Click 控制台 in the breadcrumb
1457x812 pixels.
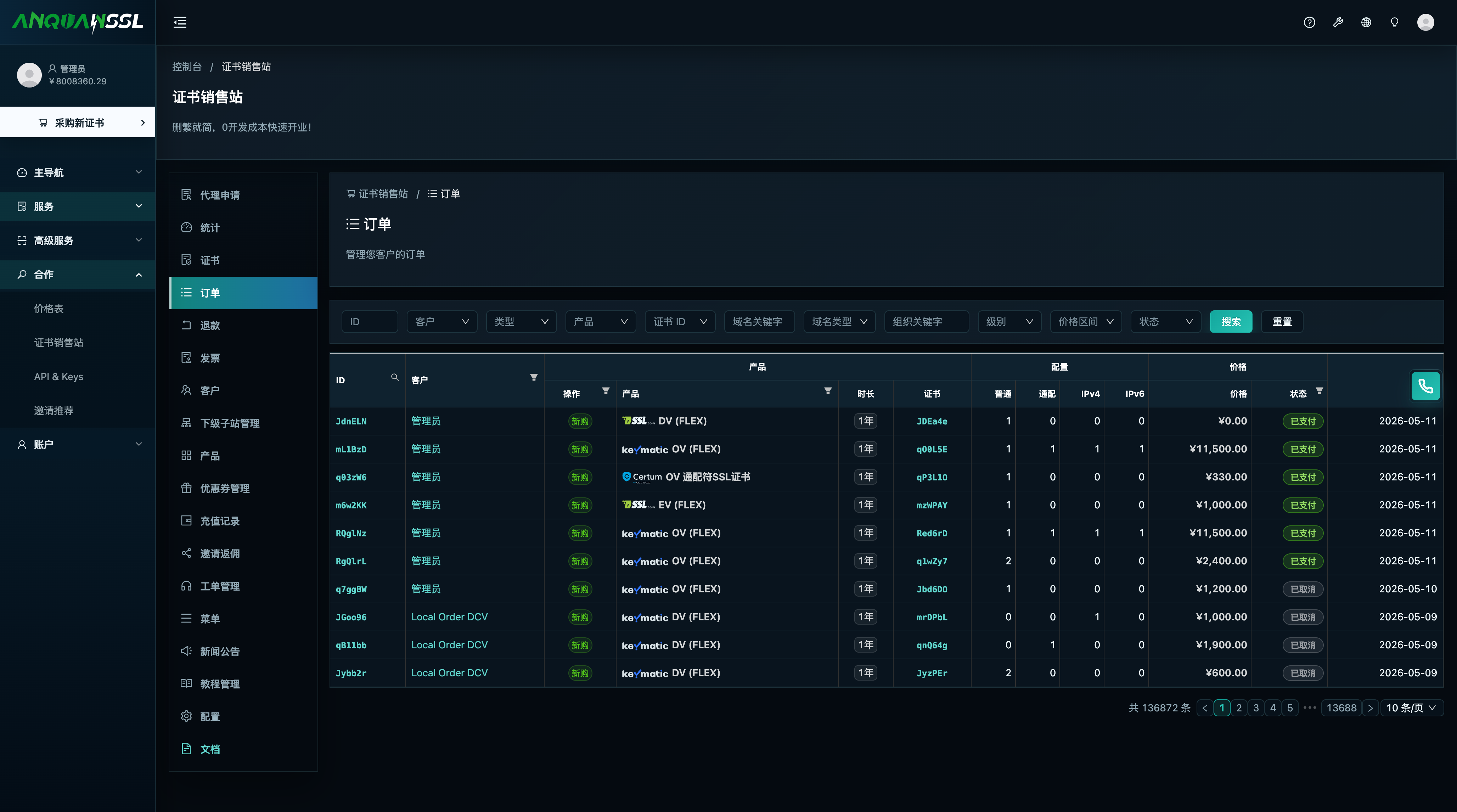pyautogui.click(x=187, y=67)
